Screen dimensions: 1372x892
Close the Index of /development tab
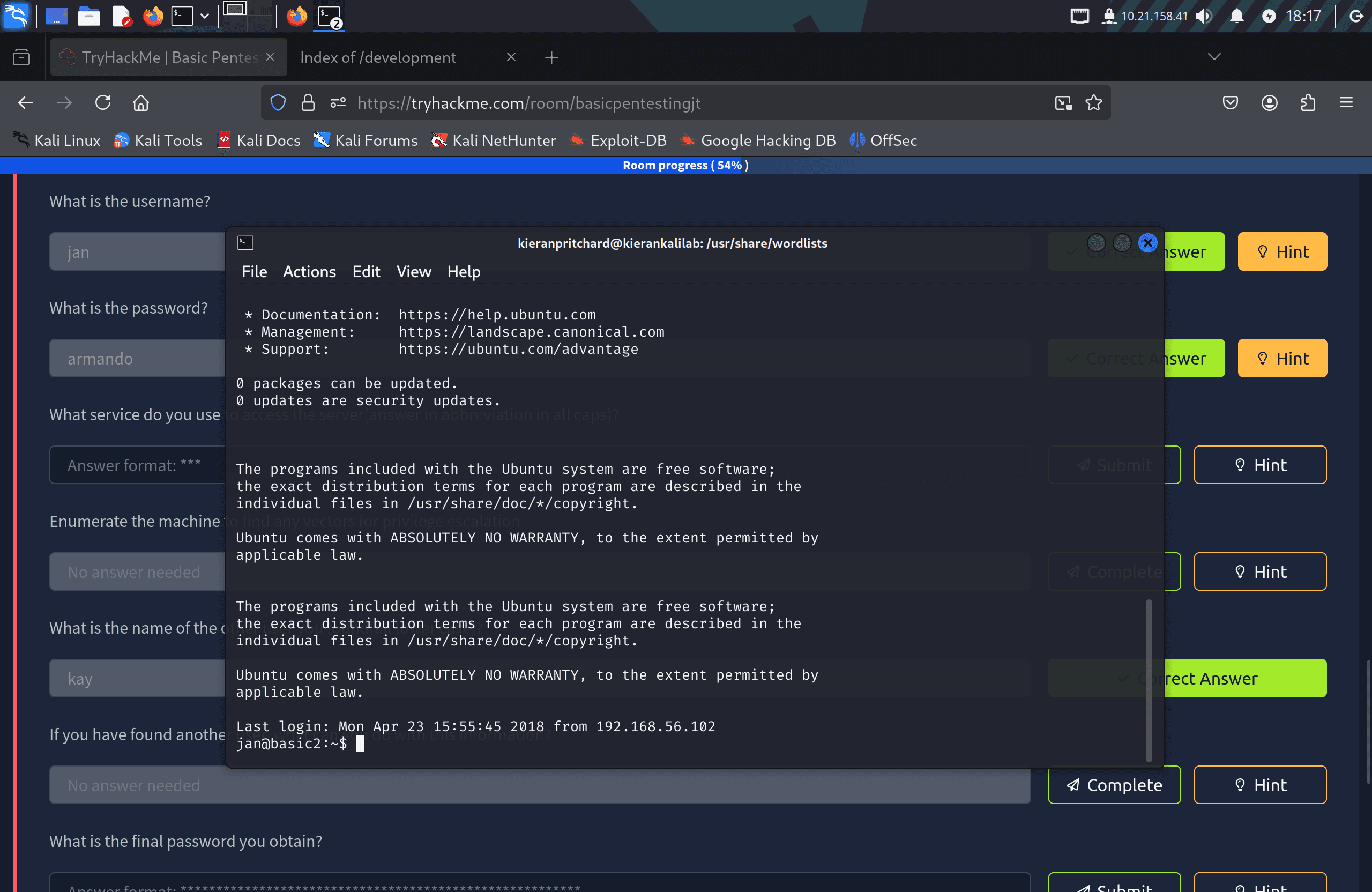pos(511,57)
